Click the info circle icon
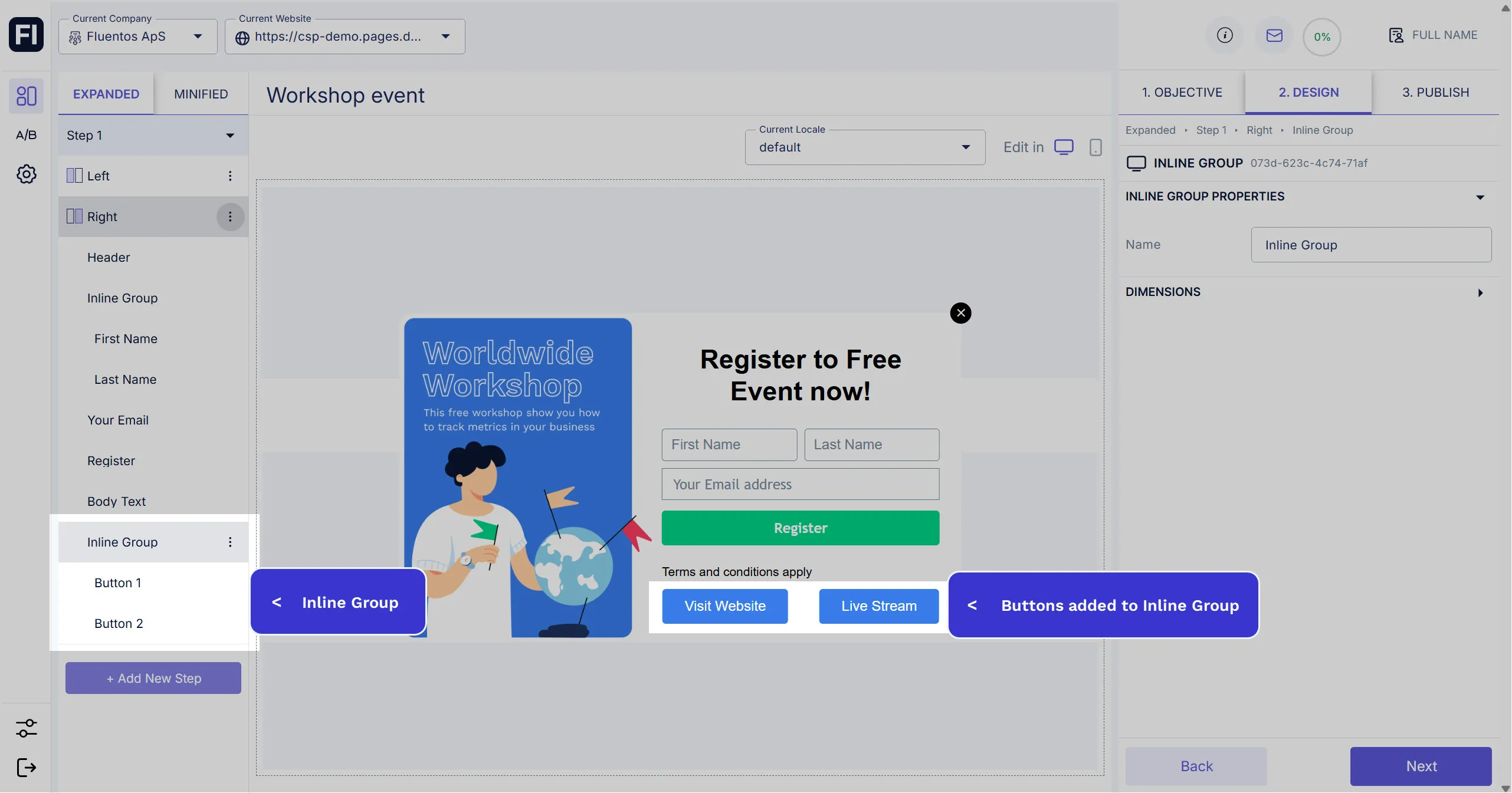Viewport: 1512px width, 793px height. [x=1225, y=35]
